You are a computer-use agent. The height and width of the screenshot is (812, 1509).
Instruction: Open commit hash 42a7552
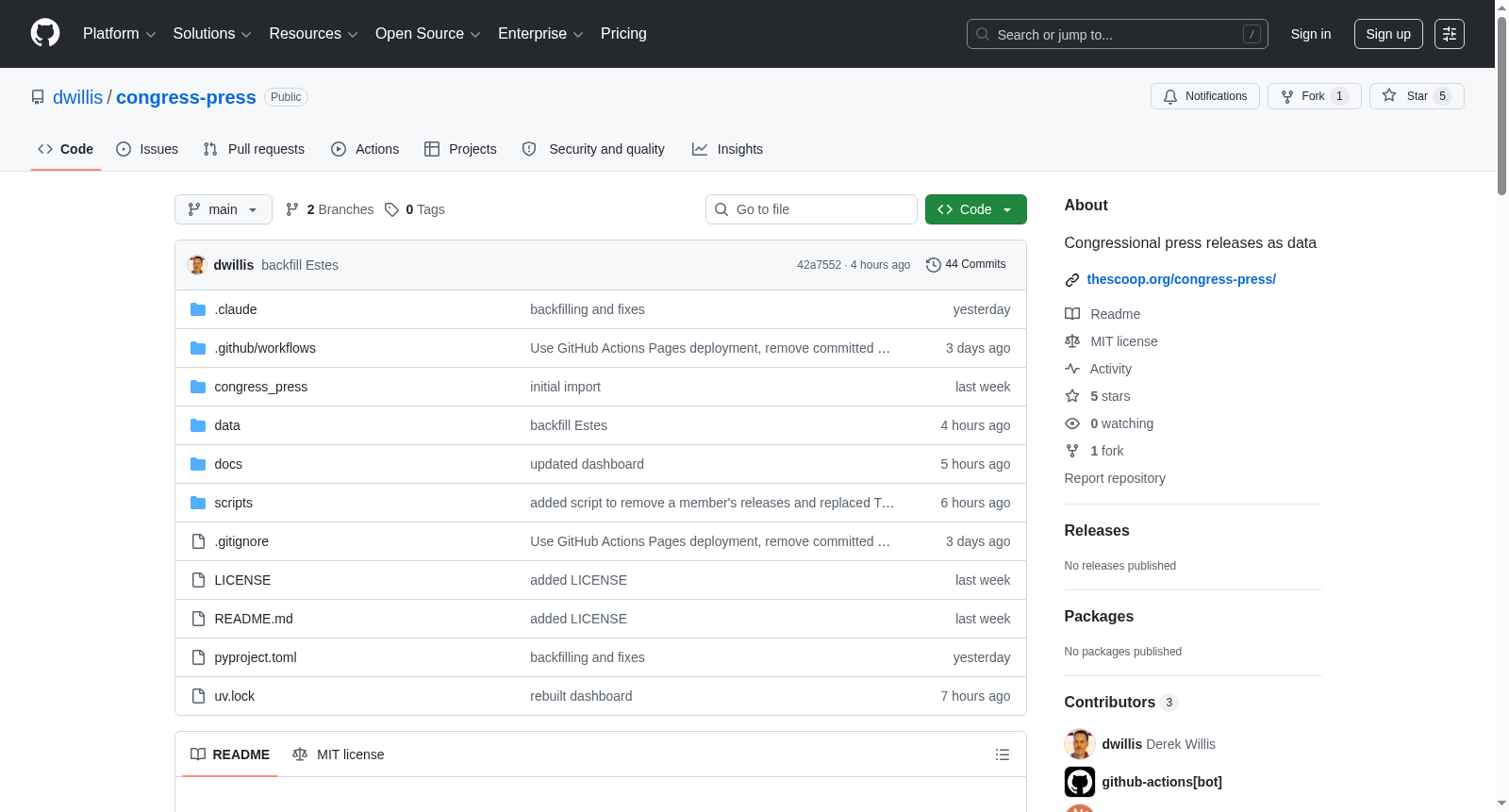(x=819, y=265)
